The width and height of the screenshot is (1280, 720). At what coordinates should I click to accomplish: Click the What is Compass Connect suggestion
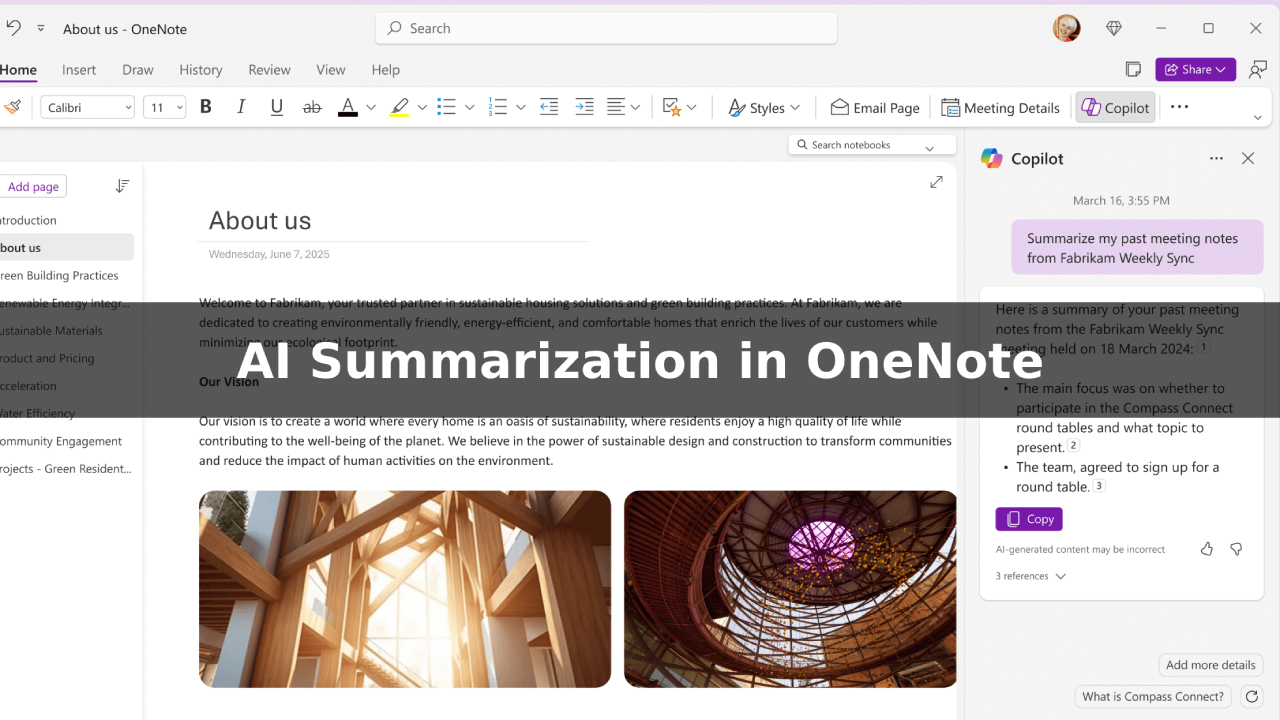[1153, 696]
